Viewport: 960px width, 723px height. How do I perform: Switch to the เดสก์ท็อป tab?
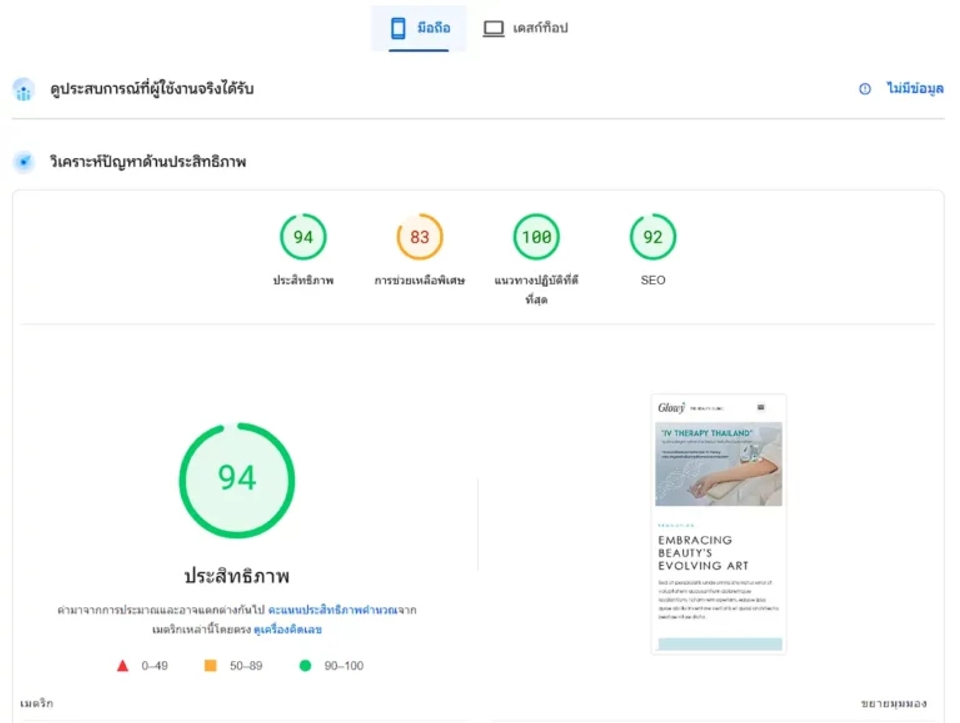526,28
